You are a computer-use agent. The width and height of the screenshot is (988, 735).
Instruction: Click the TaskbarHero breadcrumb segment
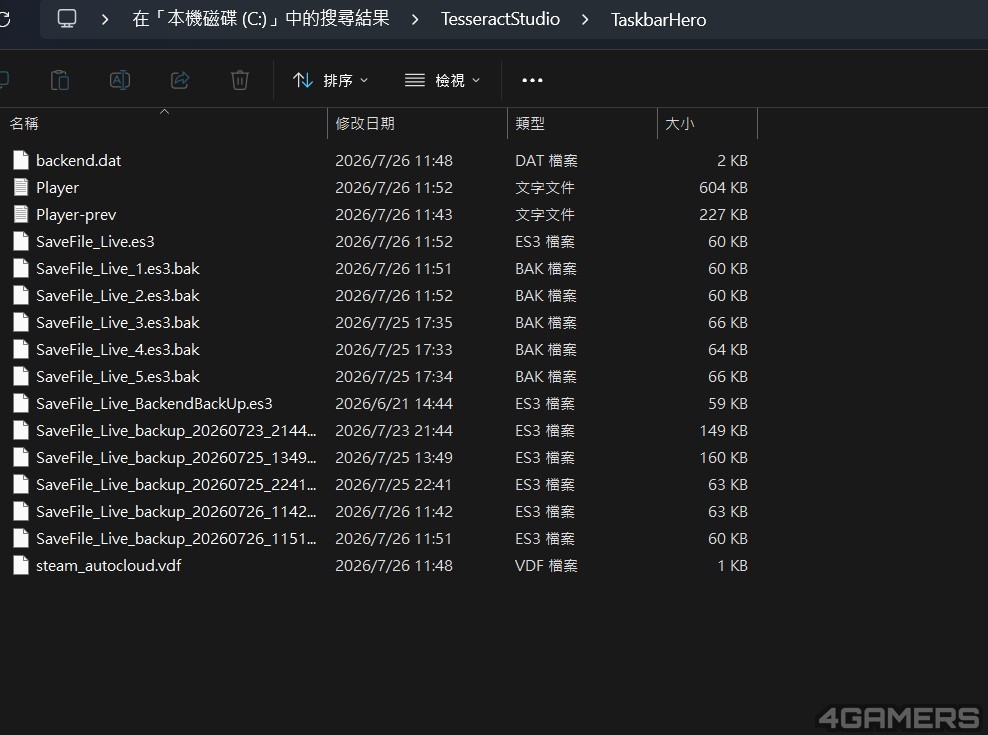(658, 20)
